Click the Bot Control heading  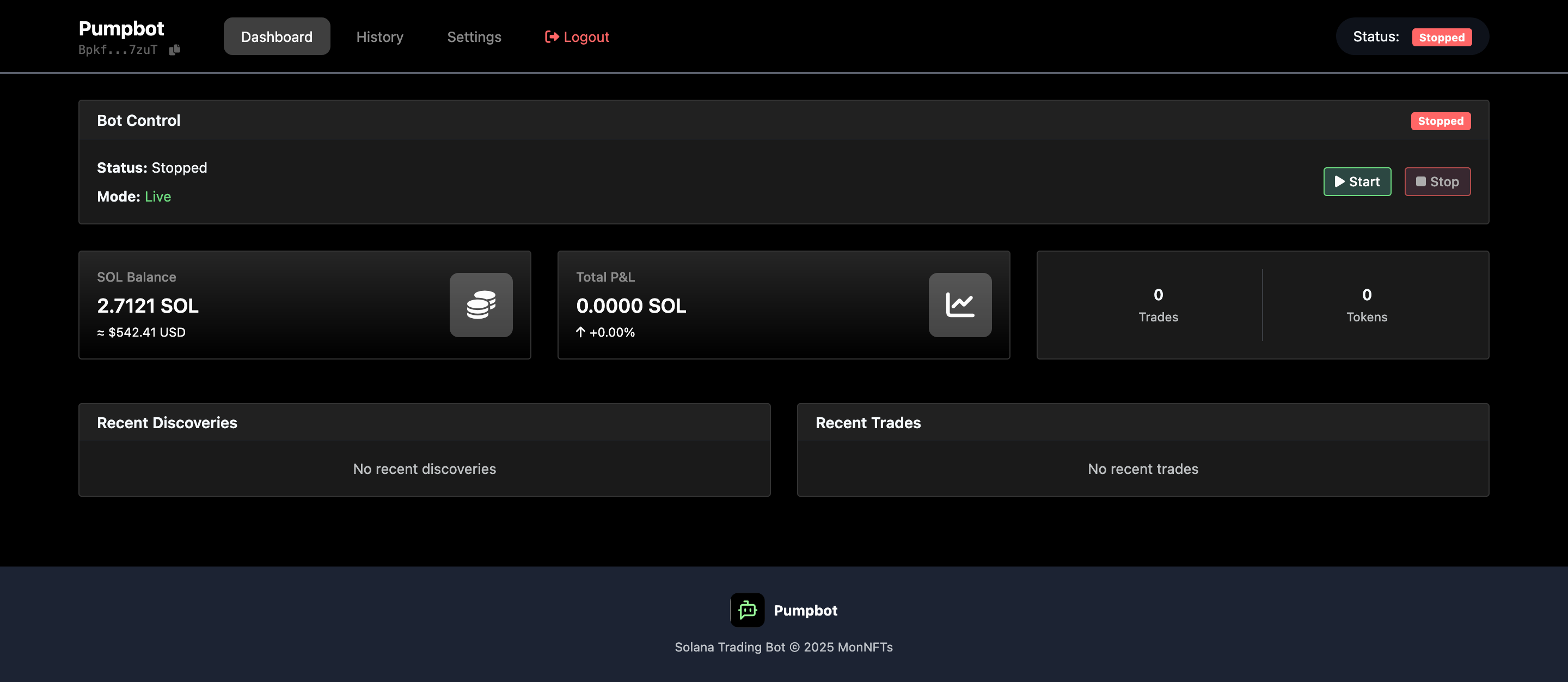[x=139, y=120]
